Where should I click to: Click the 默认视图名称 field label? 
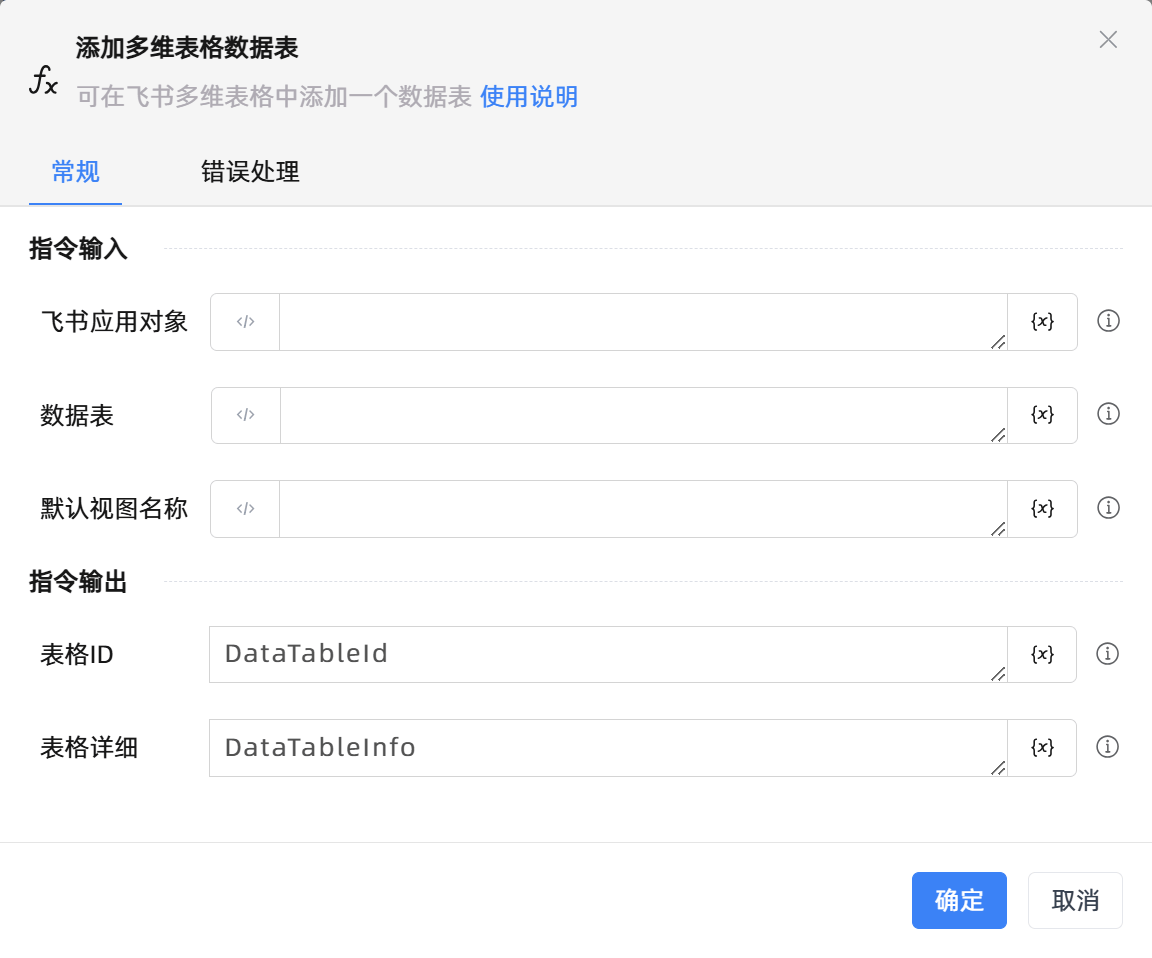pyautogui.click(x=114, y=508)
